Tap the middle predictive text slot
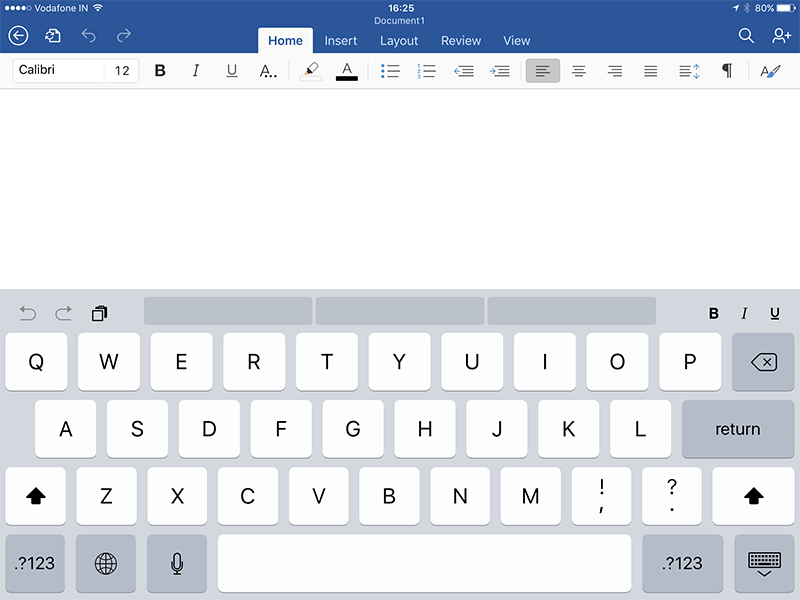Screen dimensions: 800x600 [400, 311]
